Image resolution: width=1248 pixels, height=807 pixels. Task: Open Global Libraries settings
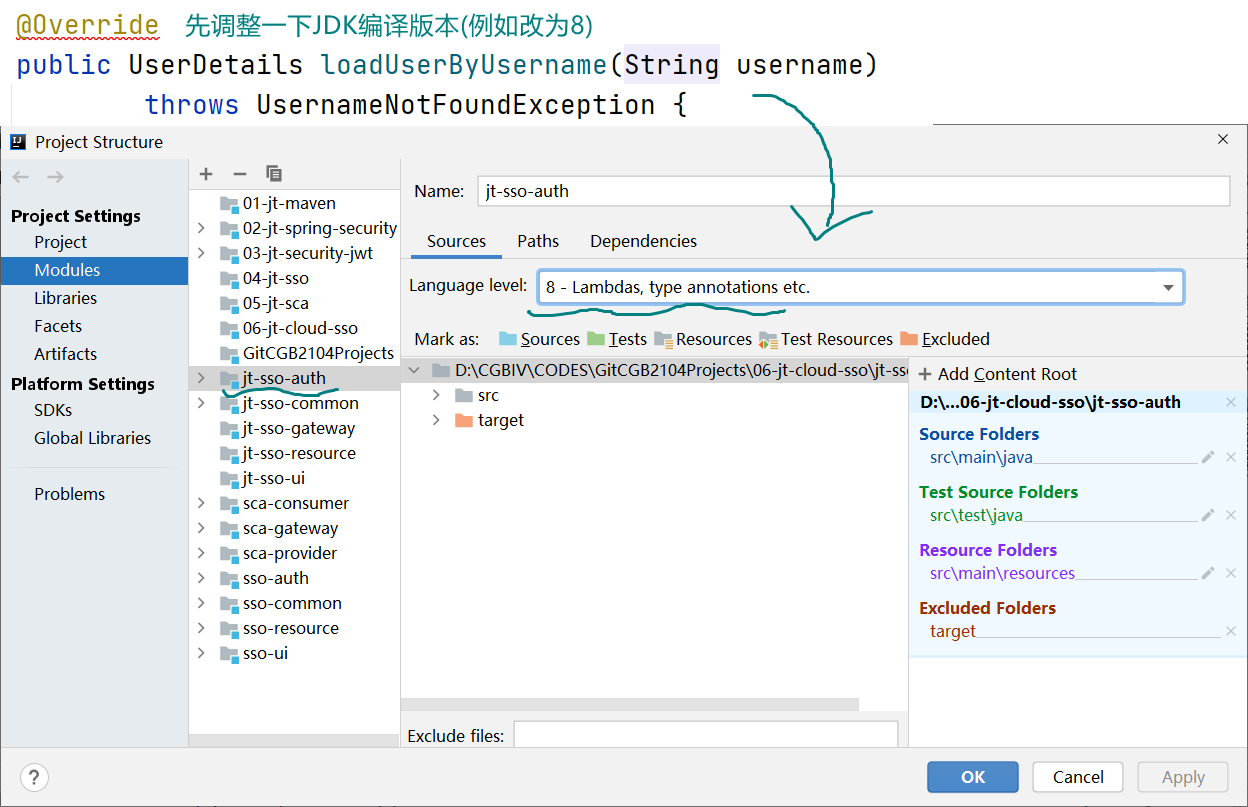(x=92, y=438)
